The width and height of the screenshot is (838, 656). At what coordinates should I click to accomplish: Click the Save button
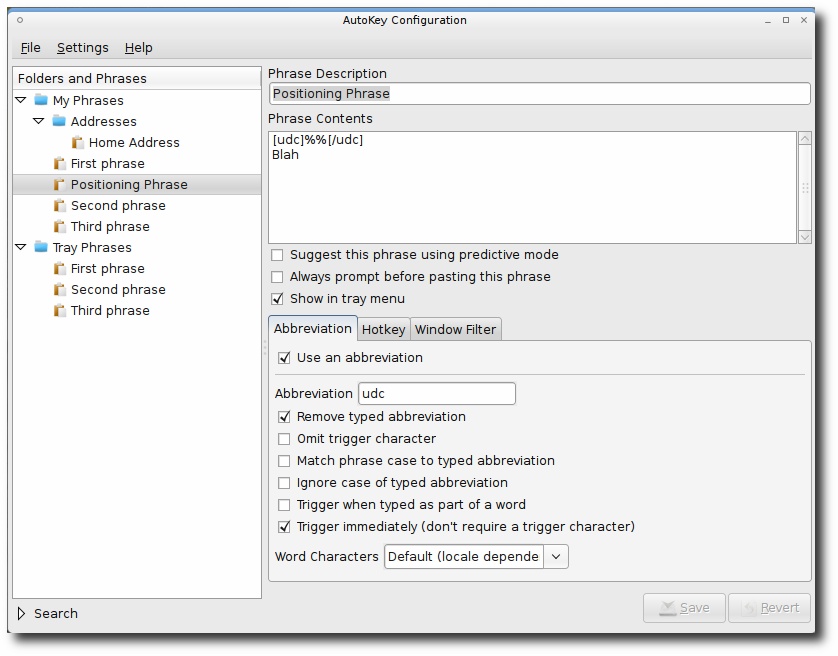click(684, 608)
